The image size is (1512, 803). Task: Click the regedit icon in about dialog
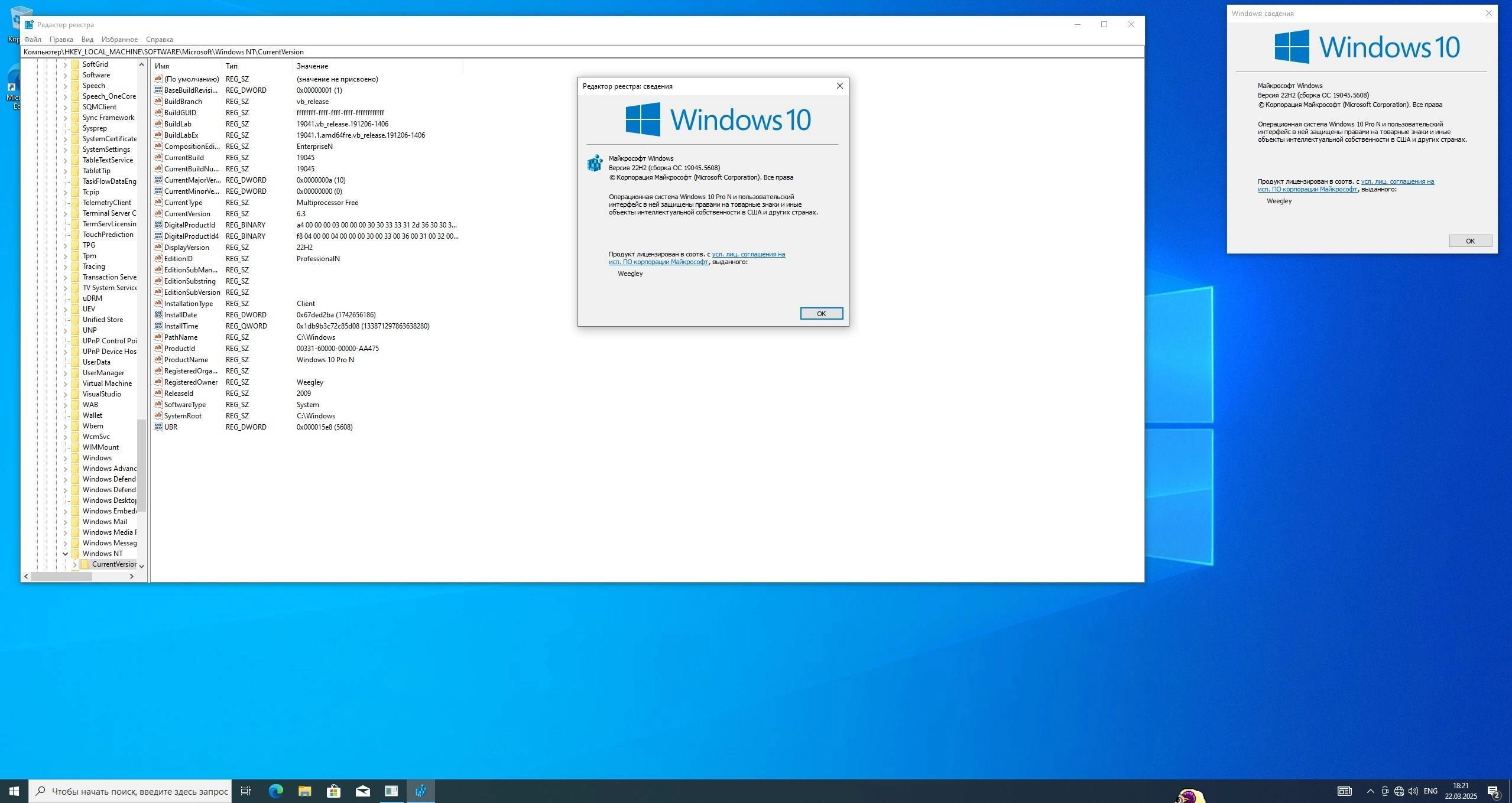point(595,162)
